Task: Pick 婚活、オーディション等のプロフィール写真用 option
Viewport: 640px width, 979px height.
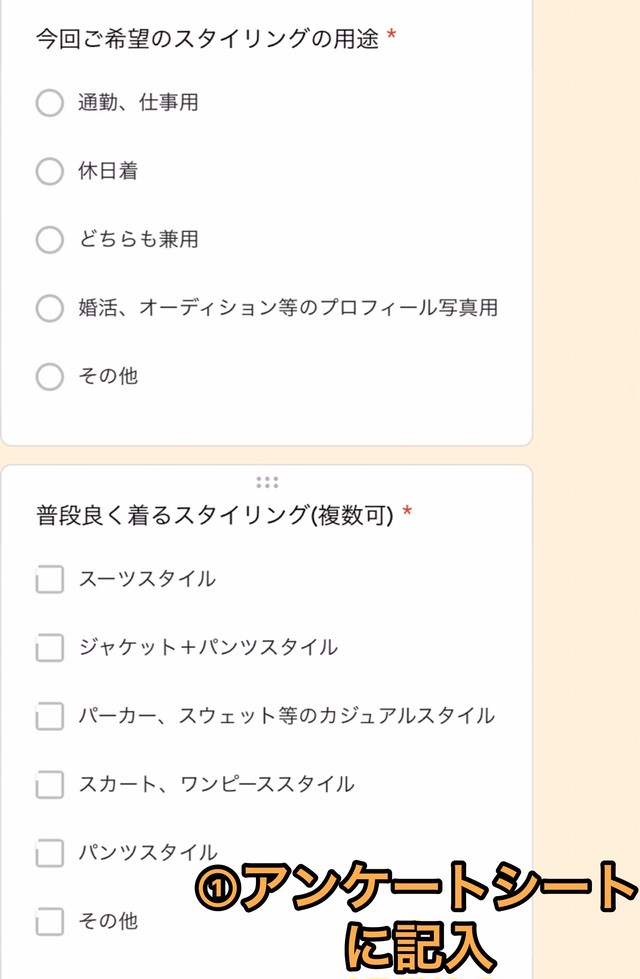Action: coord(49,308)
